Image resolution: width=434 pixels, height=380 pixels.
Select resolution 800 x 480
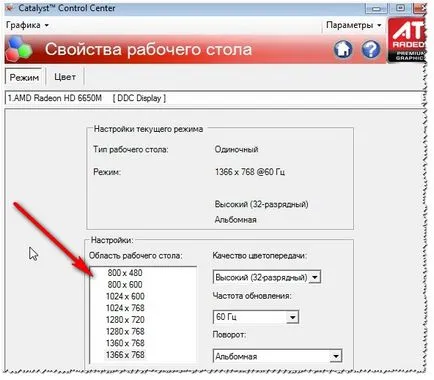point(125,273)
